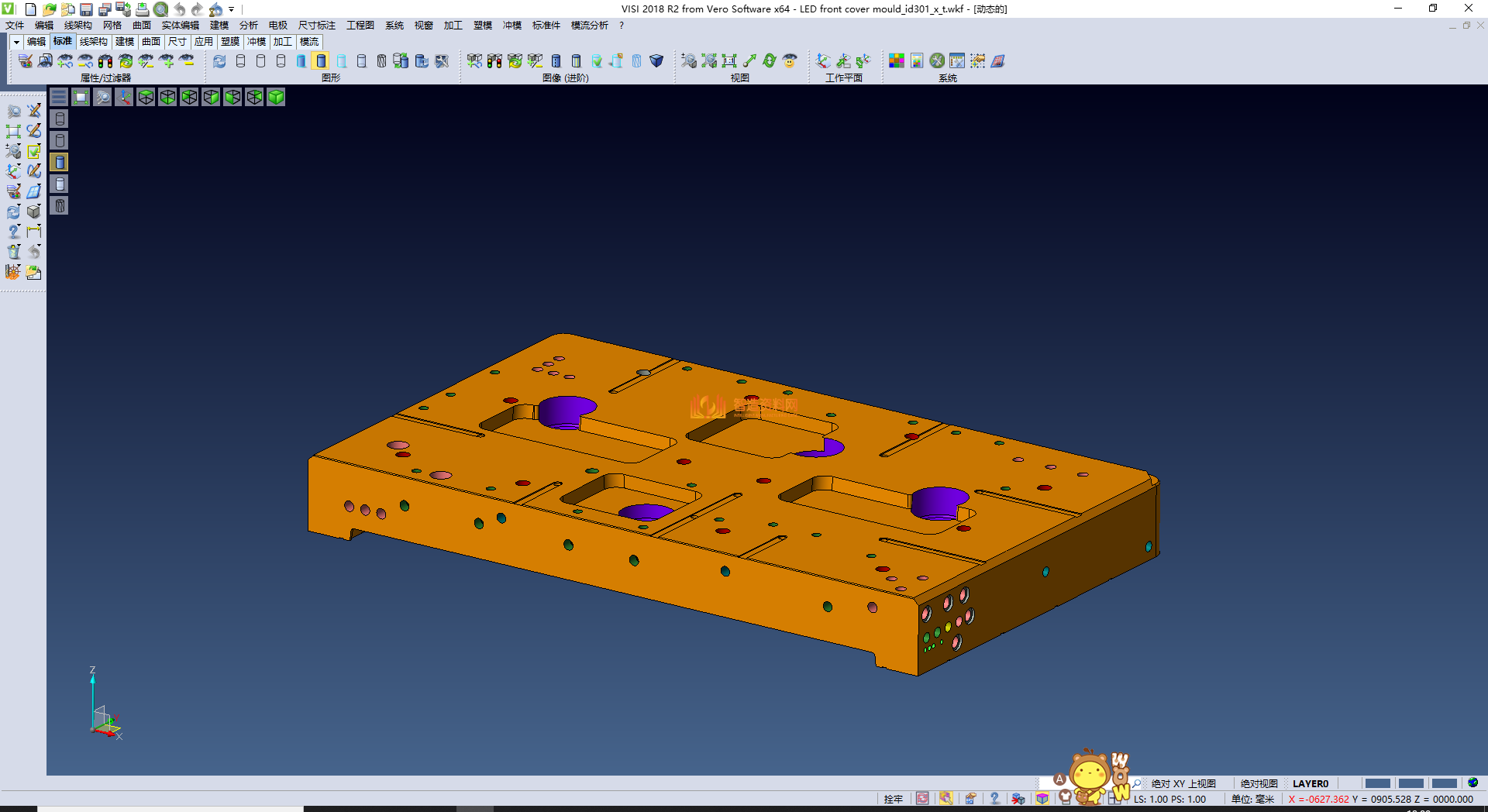Toggle the highlighted wand icon in status bar
Viewport: 1488px width, 812px height.
(x=946, y=799)
